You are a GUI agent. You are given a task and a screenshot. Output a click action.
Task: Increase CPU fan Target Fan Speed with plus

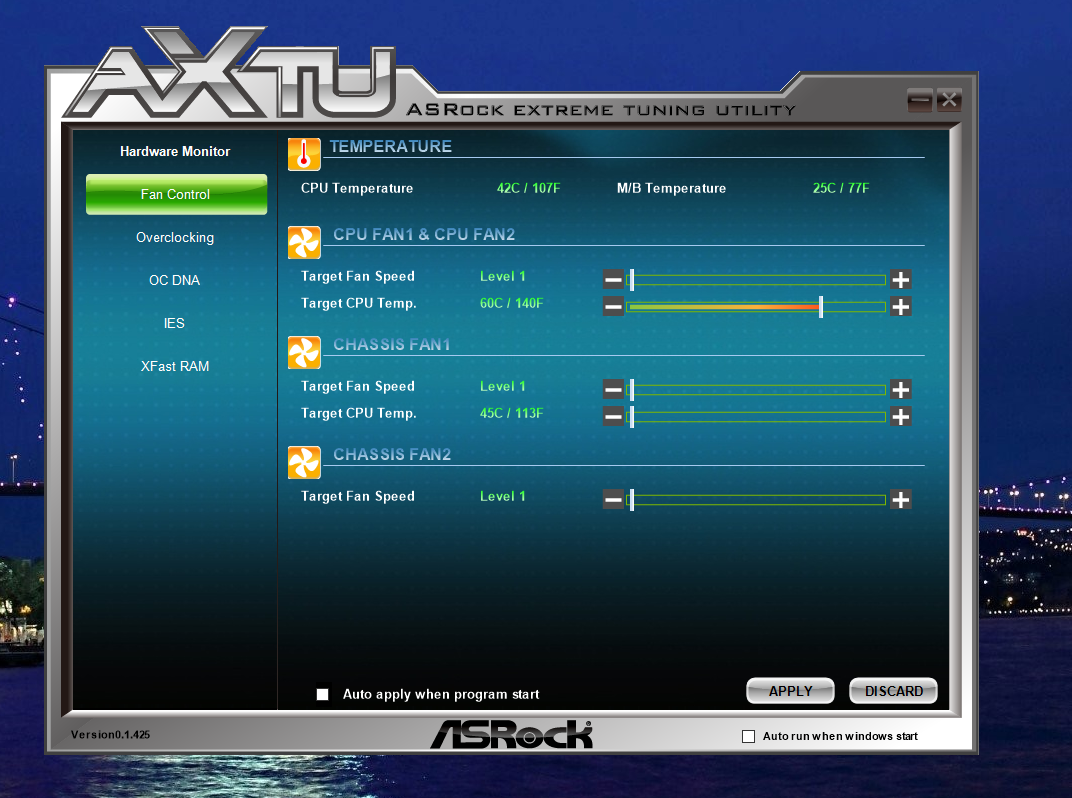900,279
